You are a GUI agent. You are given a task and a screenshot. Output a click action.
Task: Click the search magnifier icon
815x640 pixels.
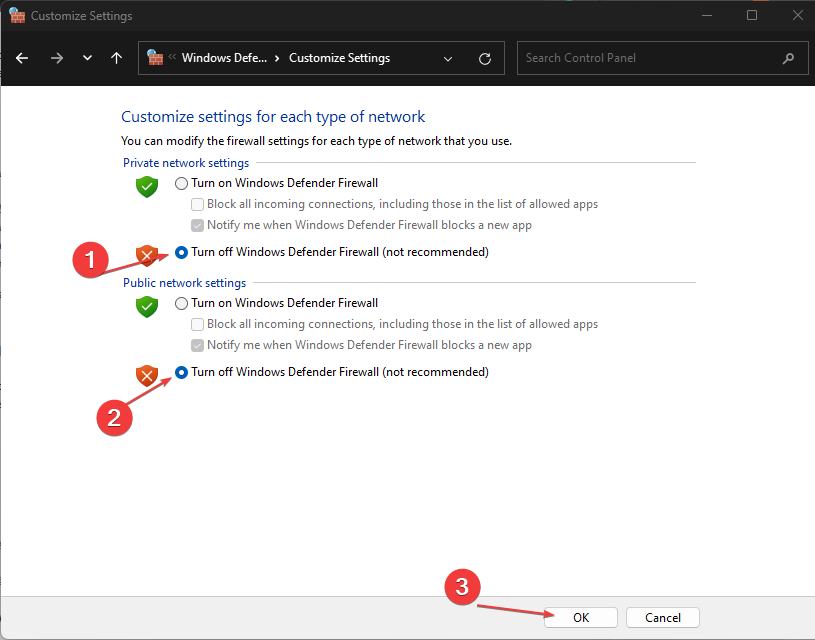(789, 58)
